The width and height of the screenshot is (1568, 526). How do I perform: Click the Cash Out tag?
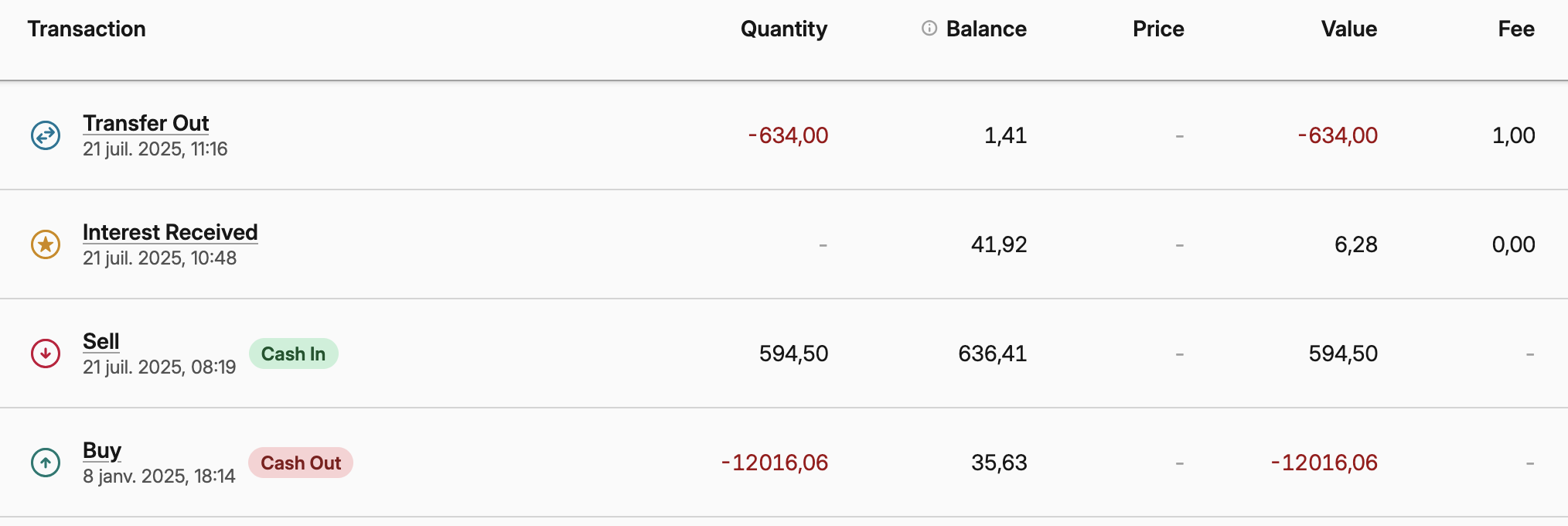click(x=301, y=463)
